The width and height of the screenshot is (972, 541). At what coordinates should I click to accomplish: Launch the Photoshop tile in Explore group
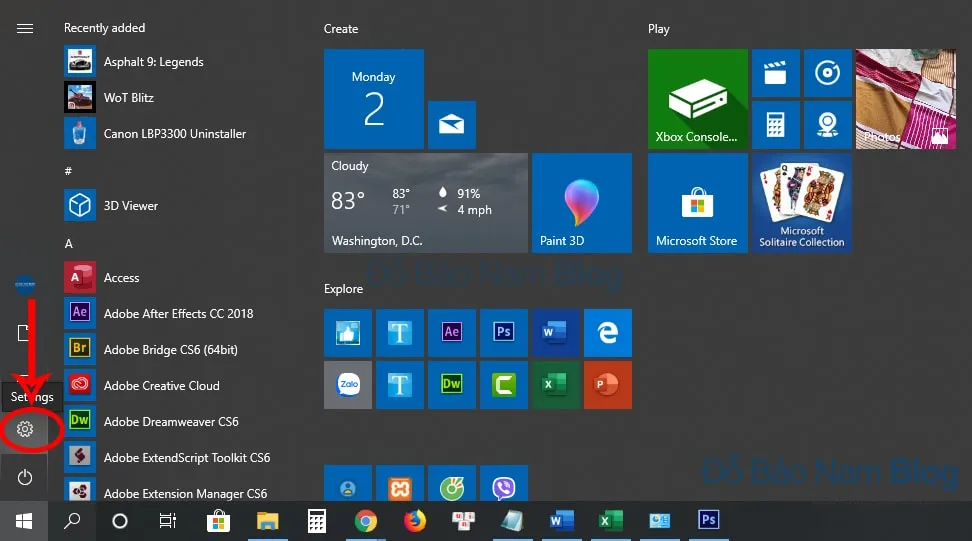click(504, 333)
